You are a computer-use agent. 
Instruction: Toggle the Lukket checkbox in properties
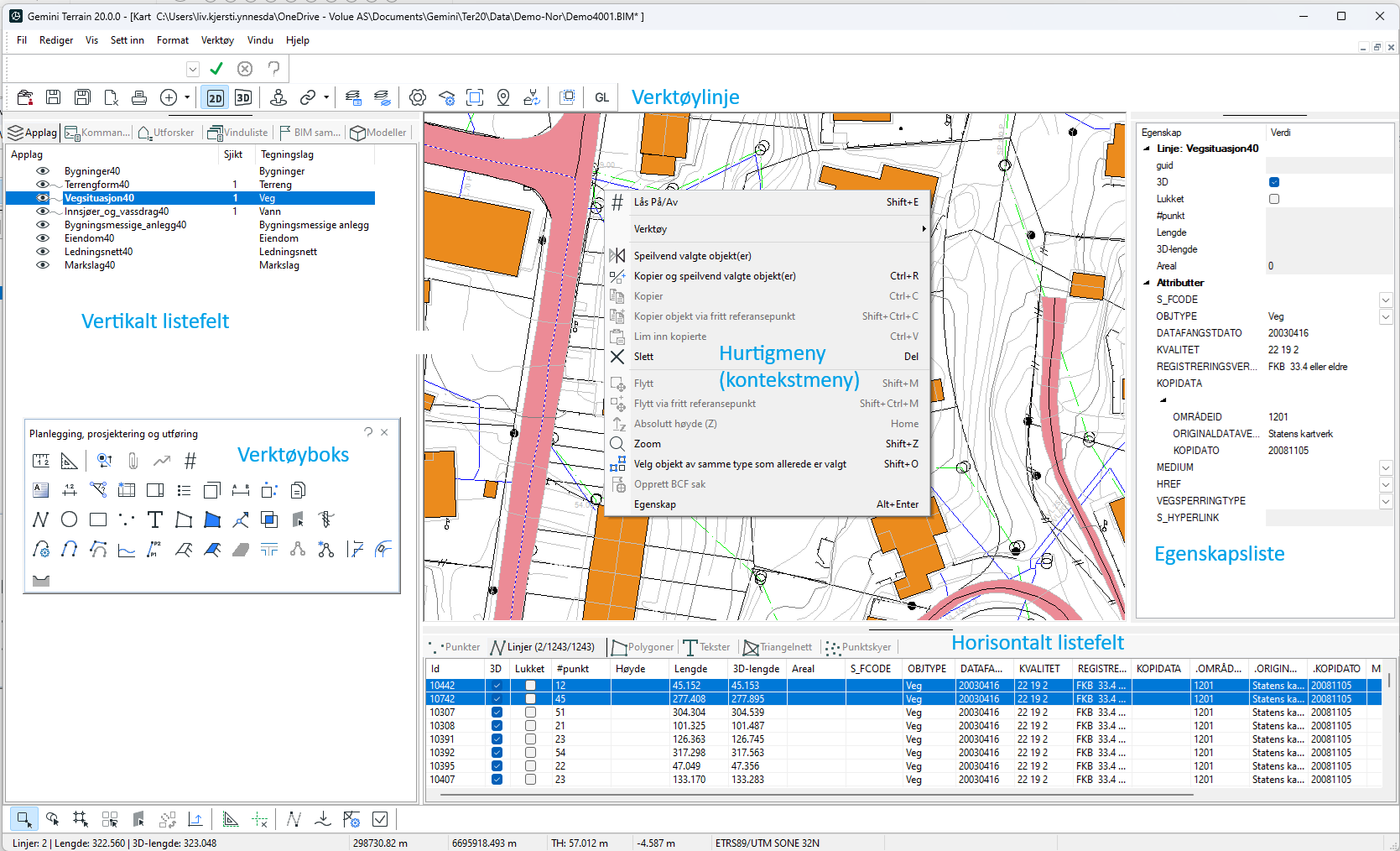coord(1274,199)
